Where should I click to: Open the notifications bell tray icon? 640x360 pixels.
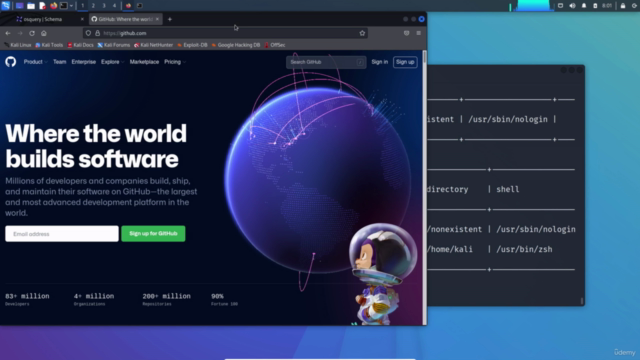(584, 6)
